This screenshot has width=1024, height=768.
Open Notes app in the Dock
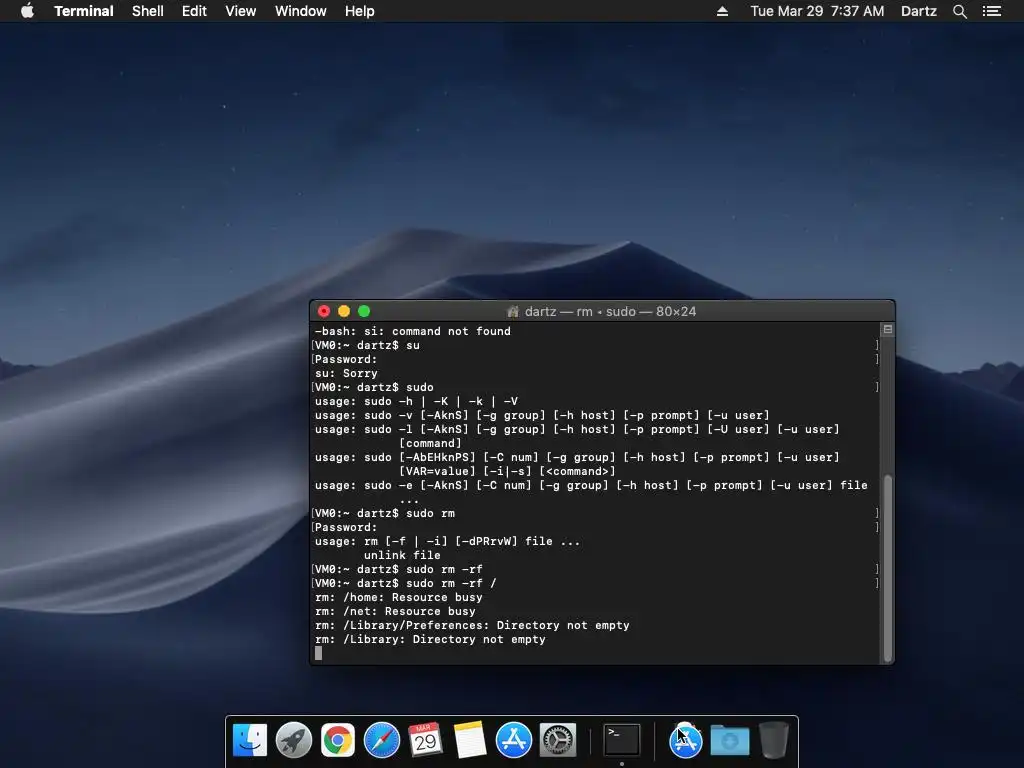[x=470, y=740]
